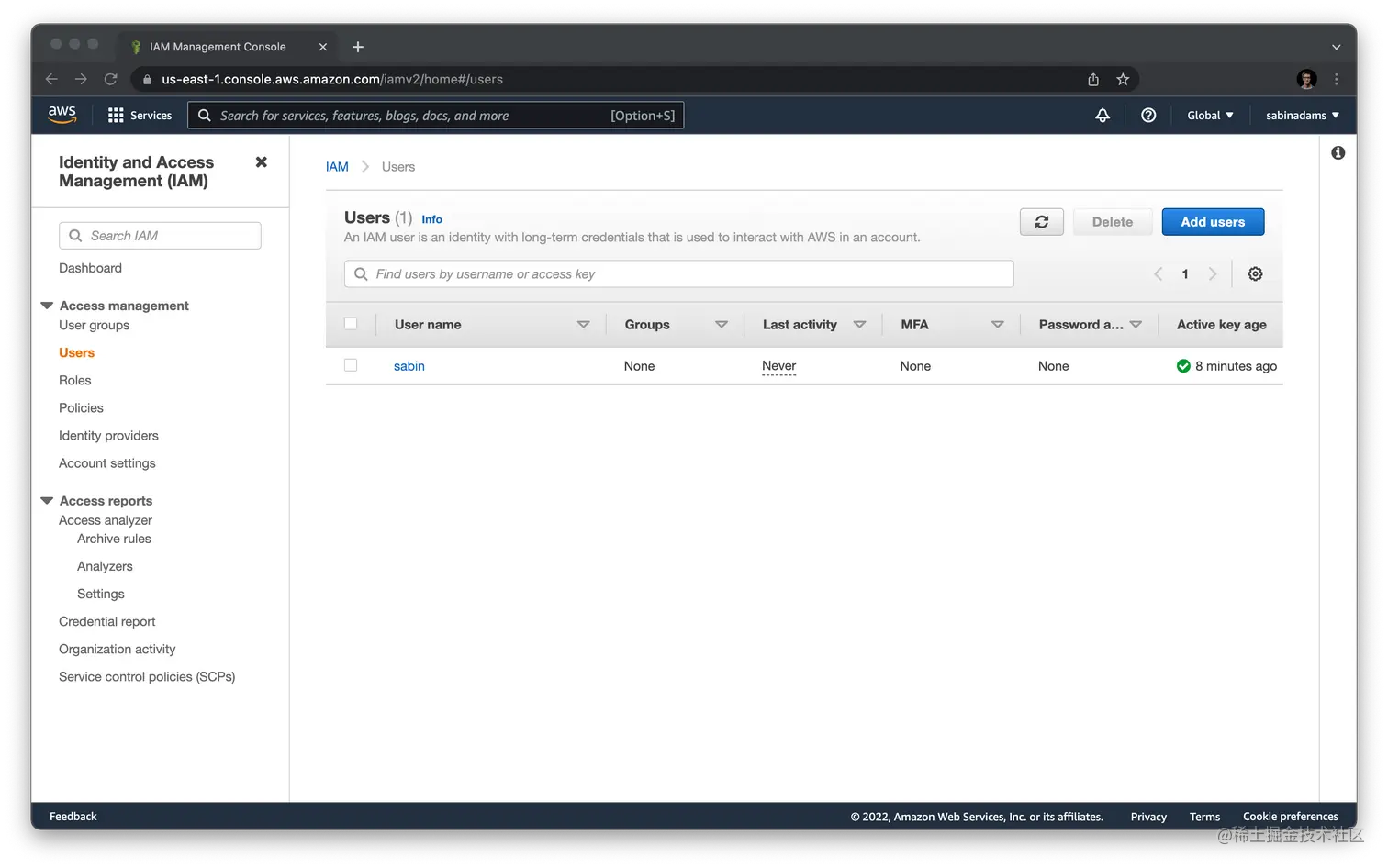Viewport: 1388px width, 868px height.
Task: Open notifications via the bell icon
Action: tap(1102, 115)
